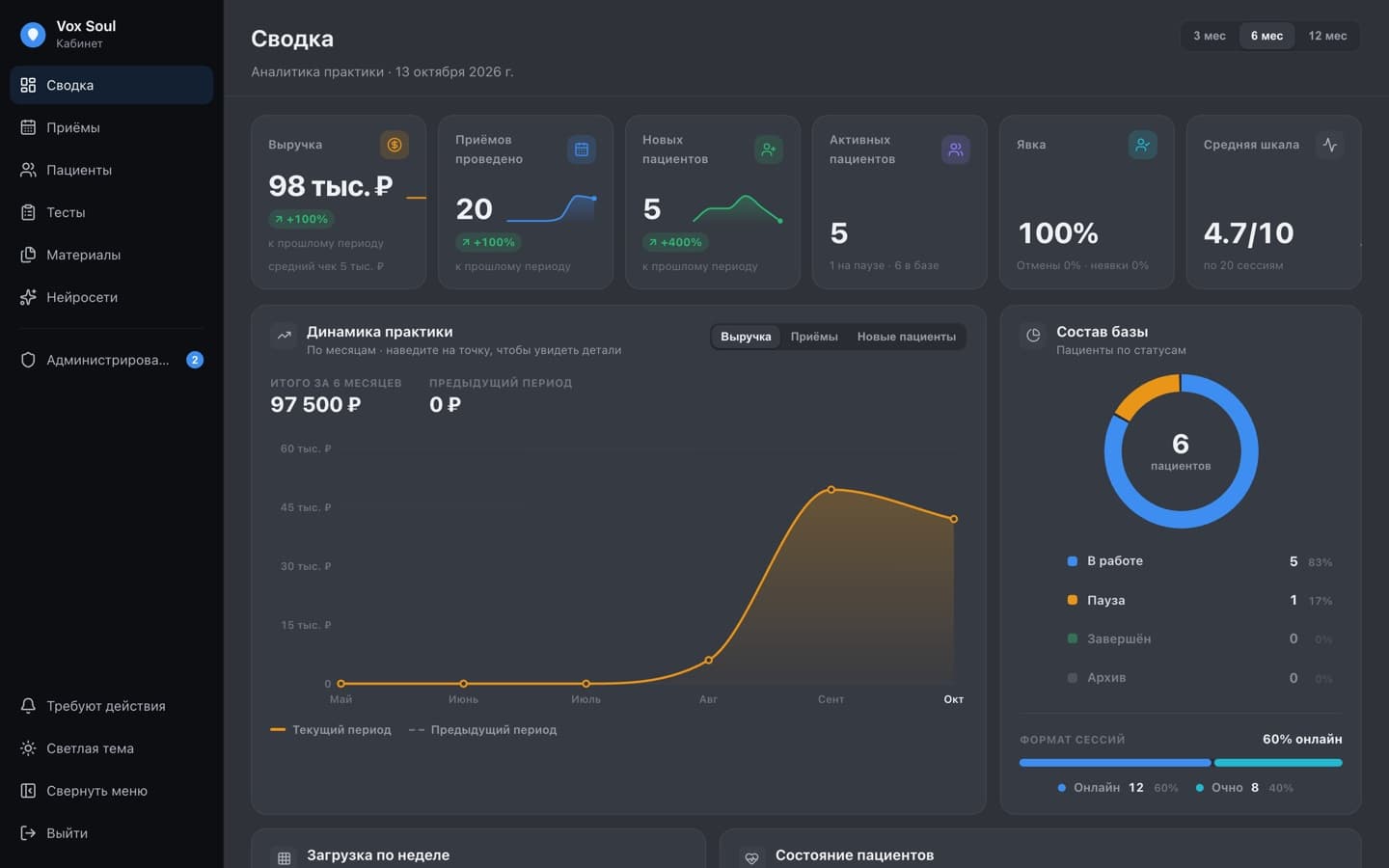
Task: Open the Тесты clipboard icon
Action: tap(28, 212)
